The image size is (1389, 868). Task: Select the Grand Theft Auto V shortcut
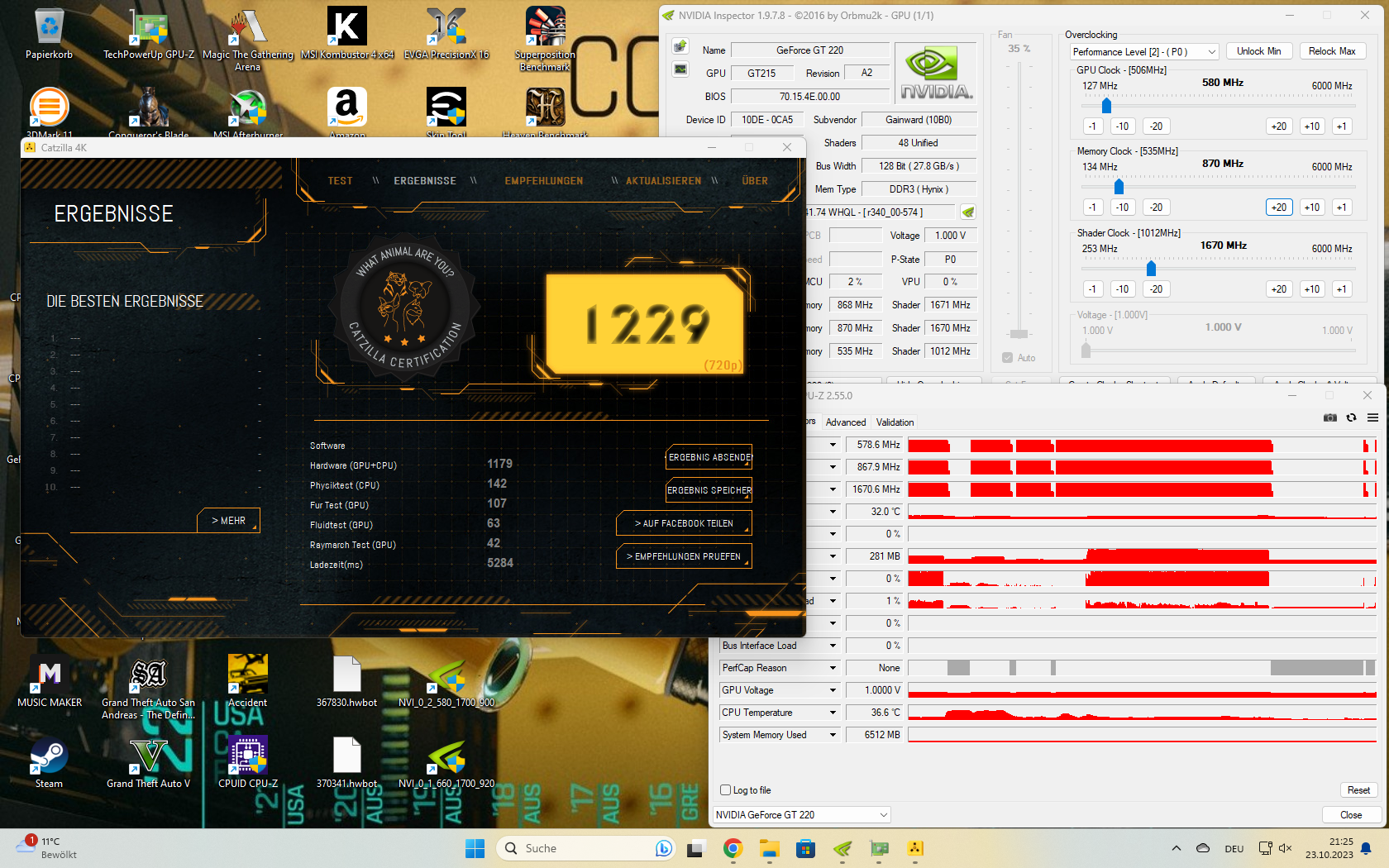point(149,763)
